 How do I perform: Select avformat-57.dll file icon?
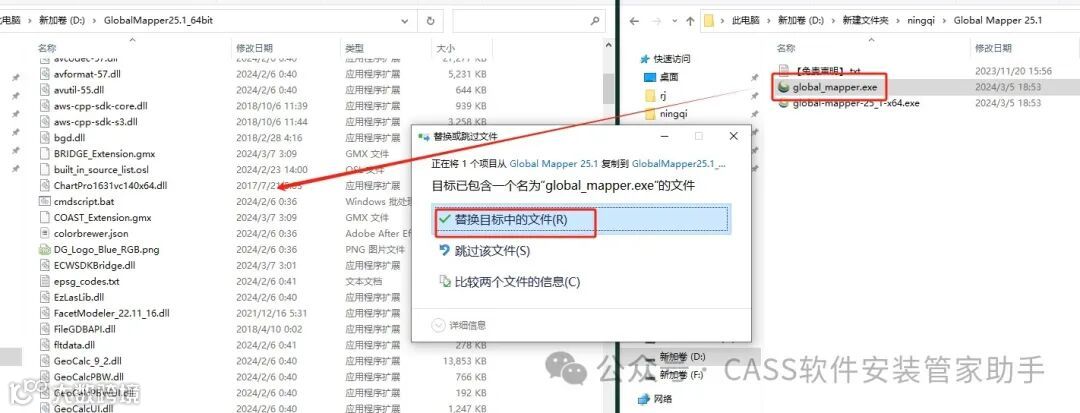tap(45, 74)
